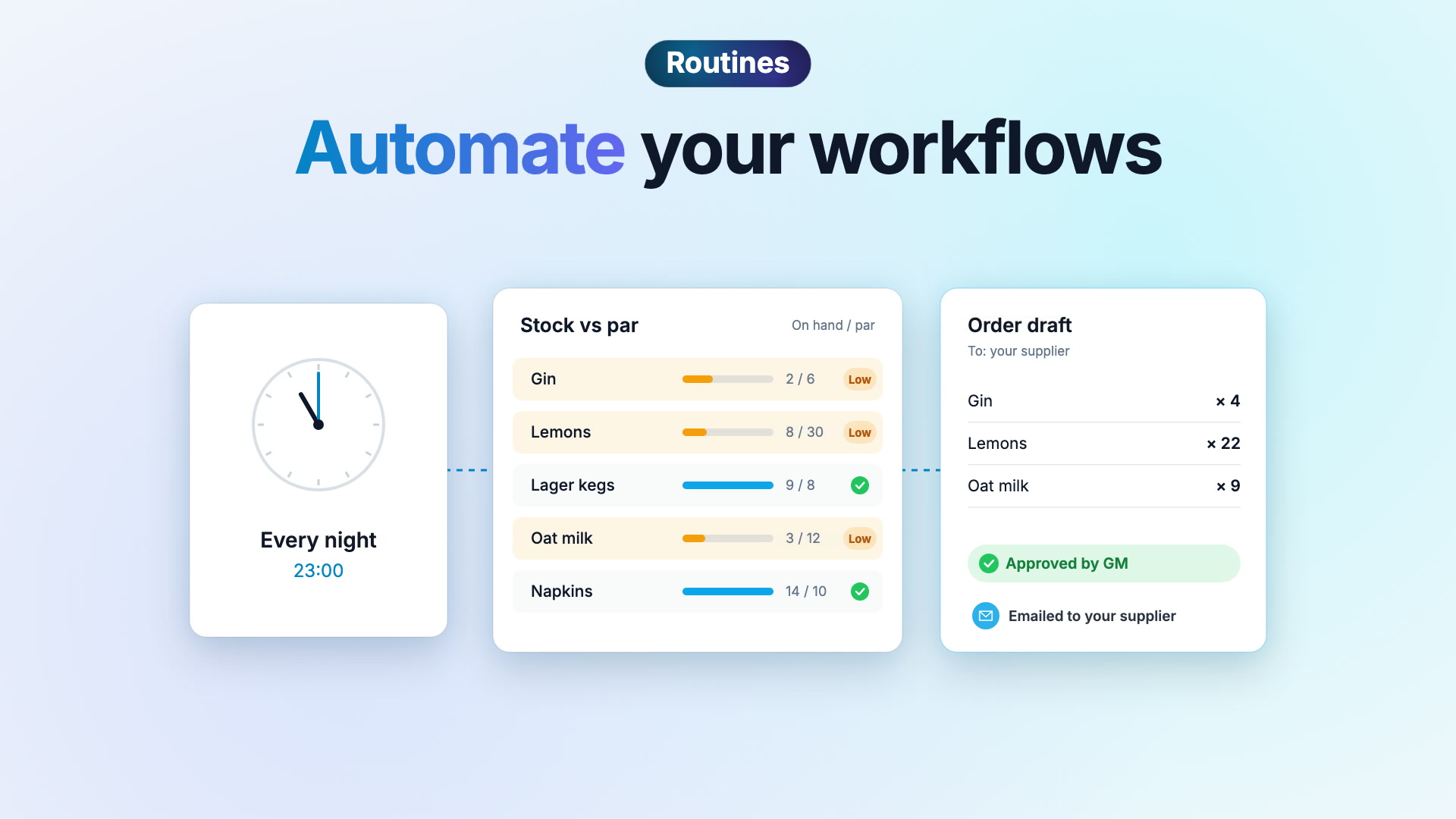Click the Routines pill badge
The width and height of the screenshot is (1456, 819).
click(x=727, y=63)
